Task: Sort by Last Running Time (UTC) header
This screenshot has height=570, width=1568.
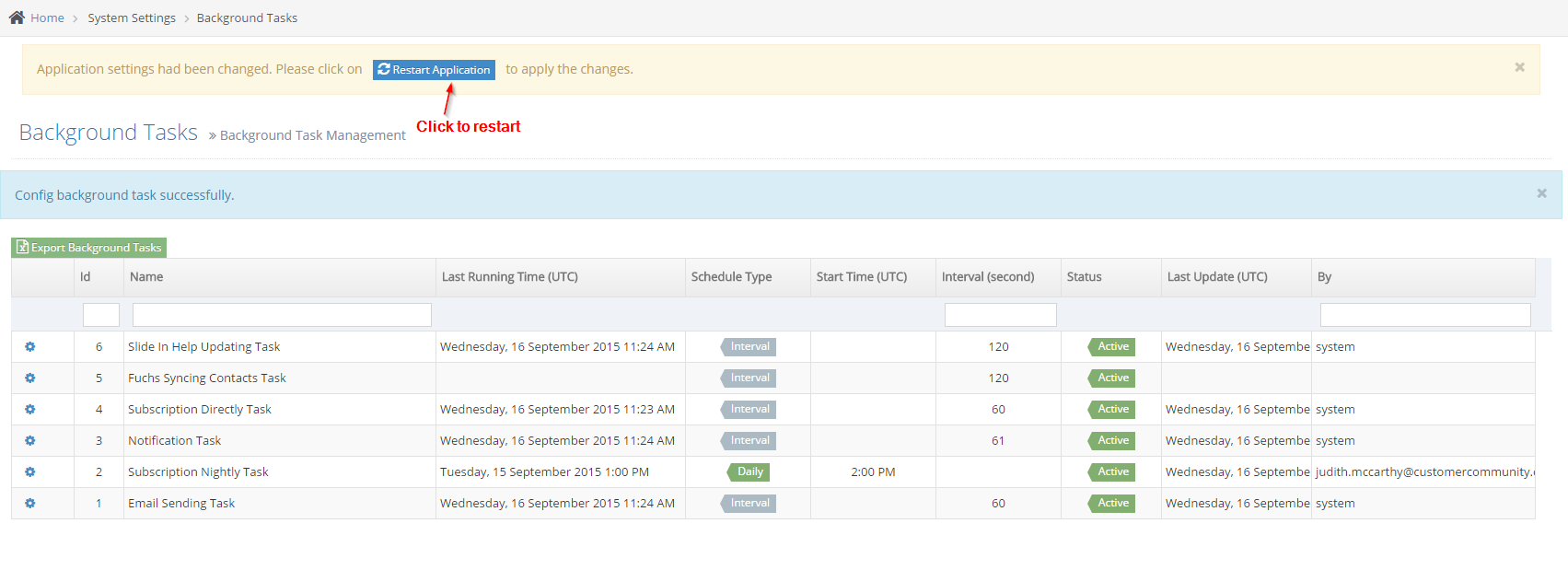Action: click(510, 277)
